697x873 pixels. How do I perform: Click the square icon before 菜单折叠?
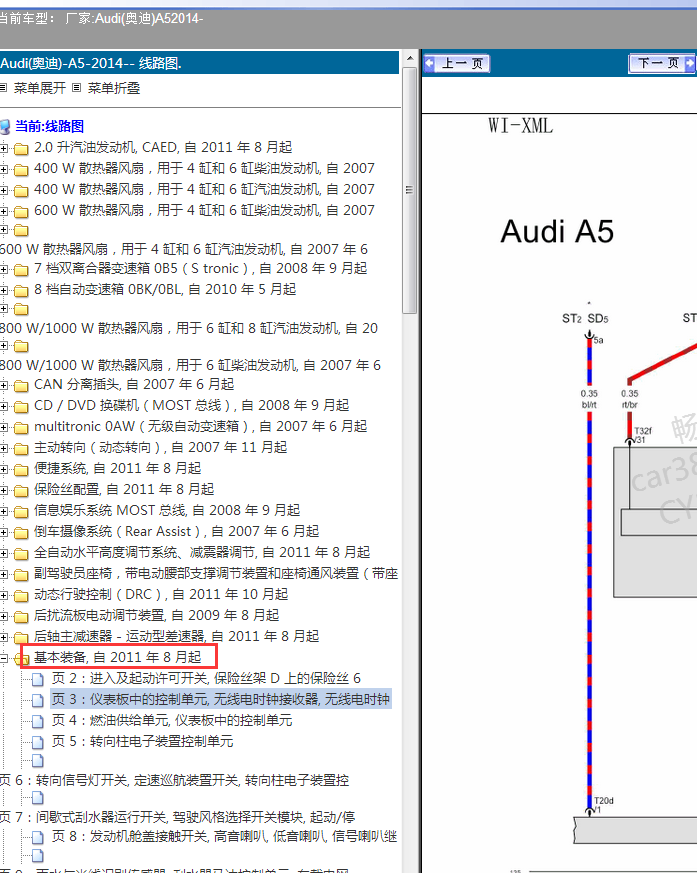pos(77,88)
